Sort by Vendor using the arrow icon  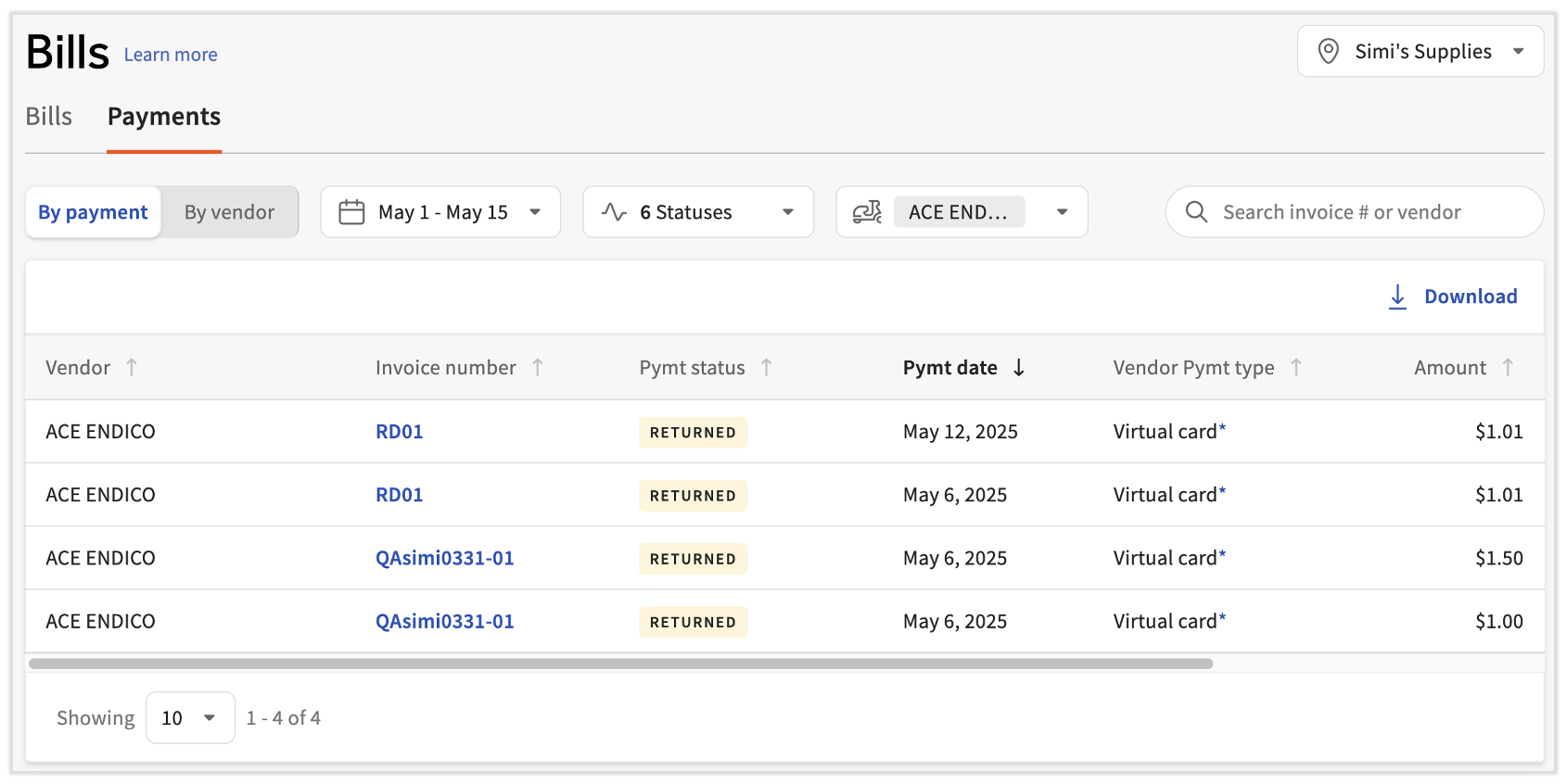(132, 368)
